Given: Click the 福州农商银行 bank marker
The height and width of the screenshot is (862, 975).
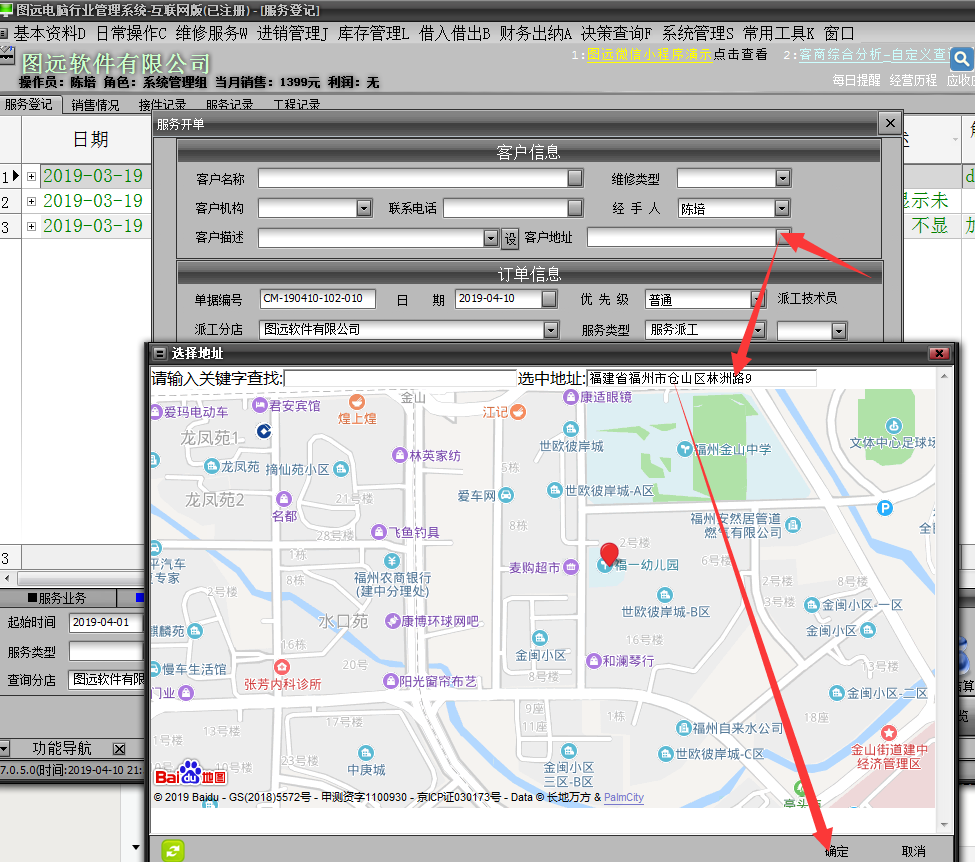Looking at the screenshot, I should point(391,560).
